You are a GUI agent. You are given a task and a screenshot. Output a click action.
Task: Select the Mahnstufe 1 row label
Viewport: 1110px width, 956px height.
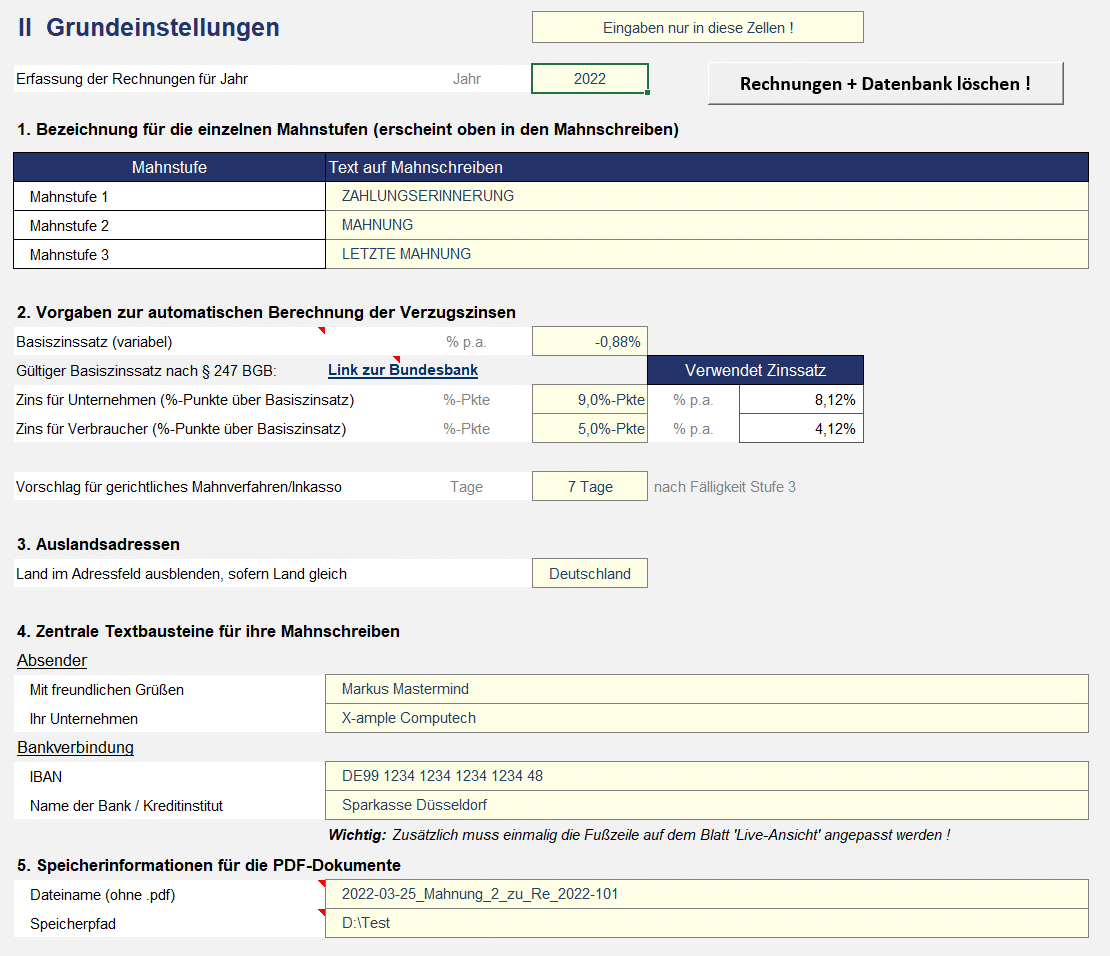point(169,196)
